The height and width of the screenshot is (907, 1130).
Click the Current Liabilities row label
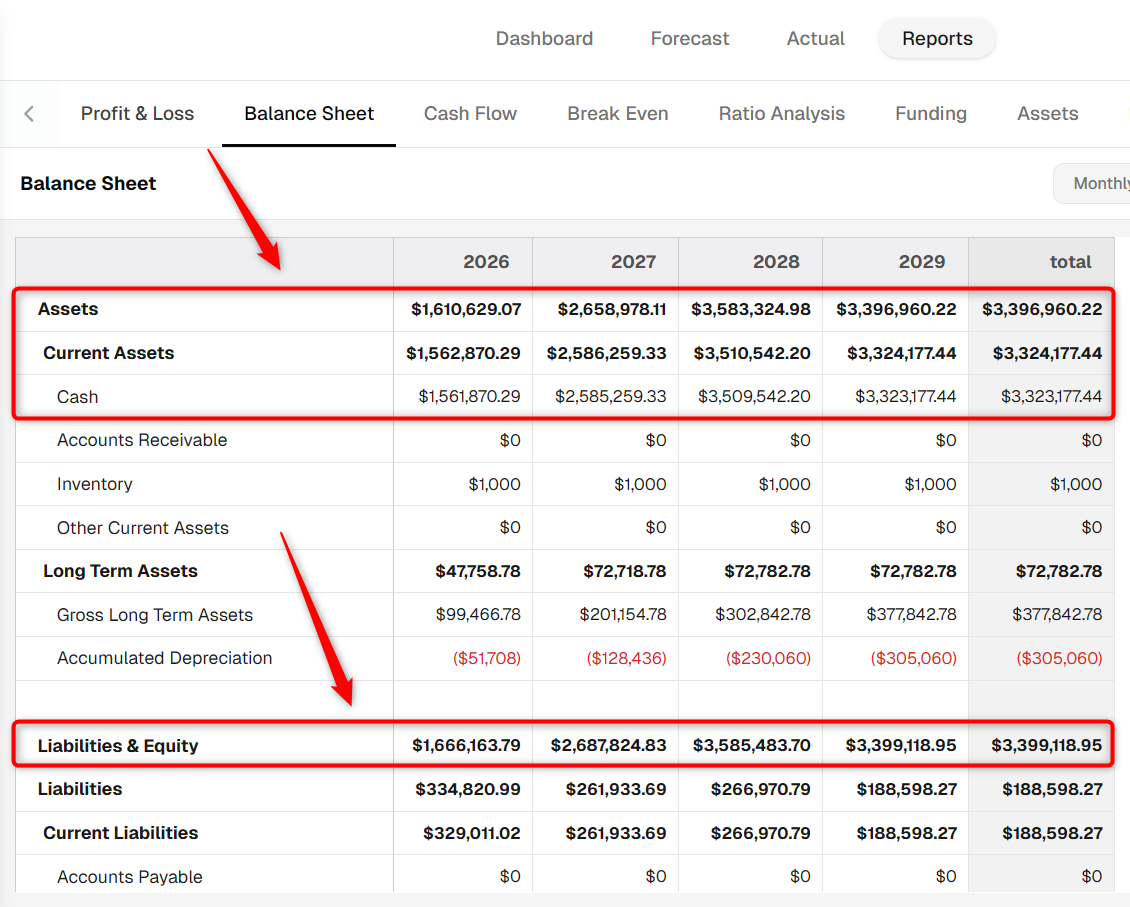point(120,833)
